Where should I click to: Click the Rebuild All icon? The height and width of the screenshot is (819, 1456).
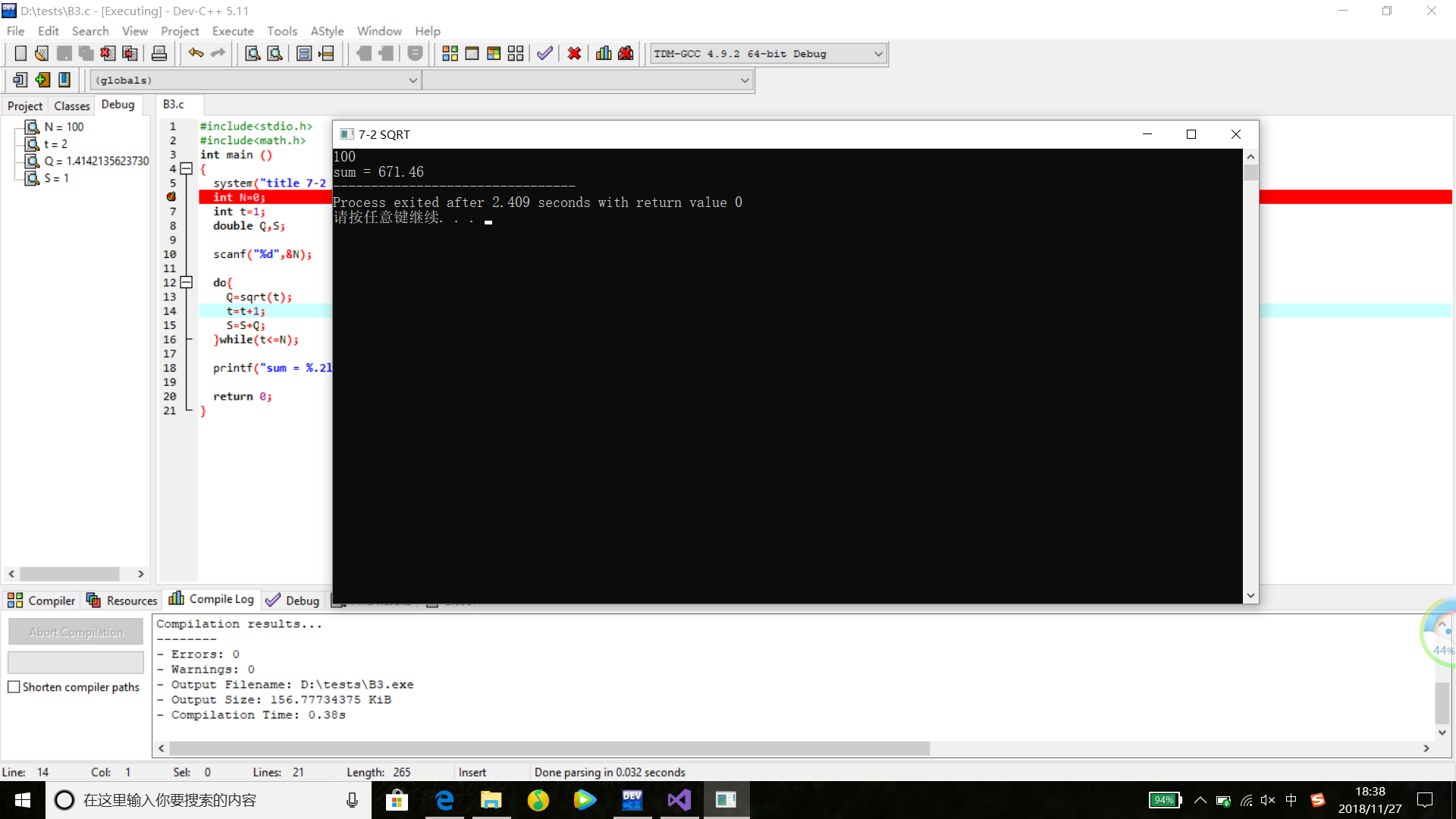(516, 54)
